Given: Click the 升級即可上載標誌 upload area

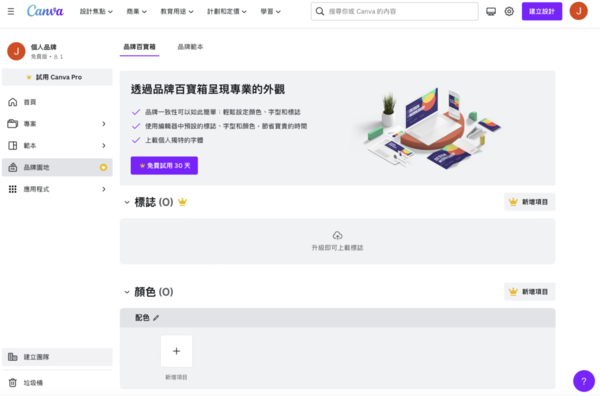Looking at the screenshot, I should click(338, 241).
